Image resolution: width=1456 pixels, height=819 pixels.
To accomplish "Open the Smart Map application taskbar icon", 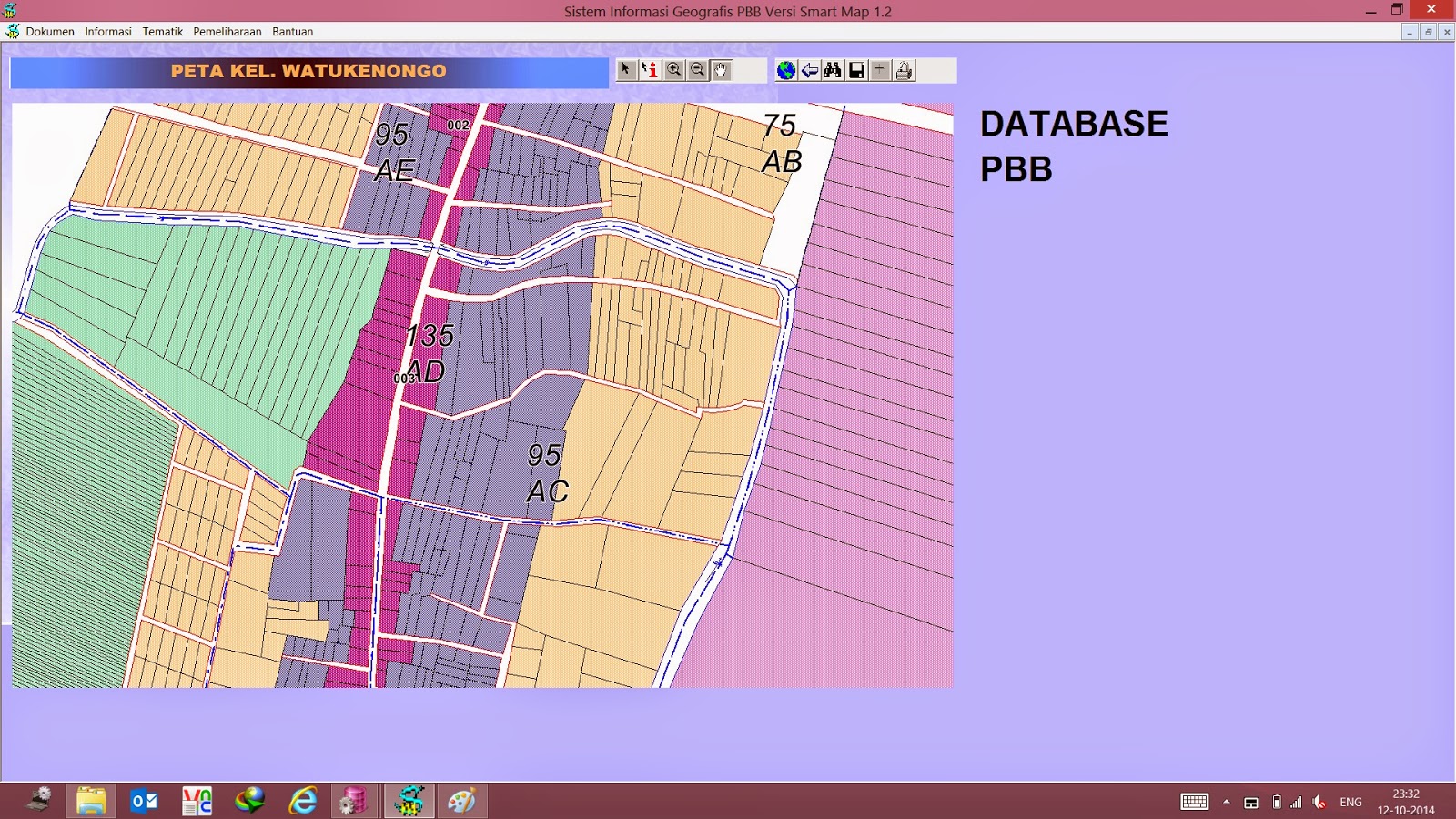I will [410, 800].
